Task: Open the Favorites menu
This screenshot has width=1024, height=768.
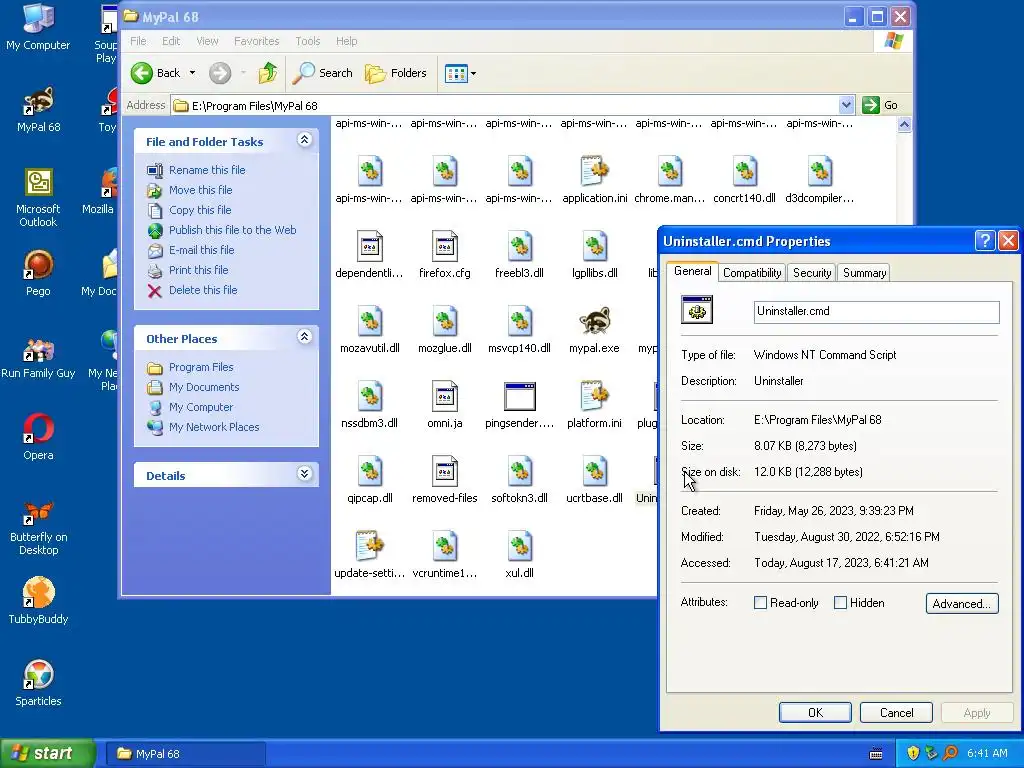Action: [x=257, y=41]
